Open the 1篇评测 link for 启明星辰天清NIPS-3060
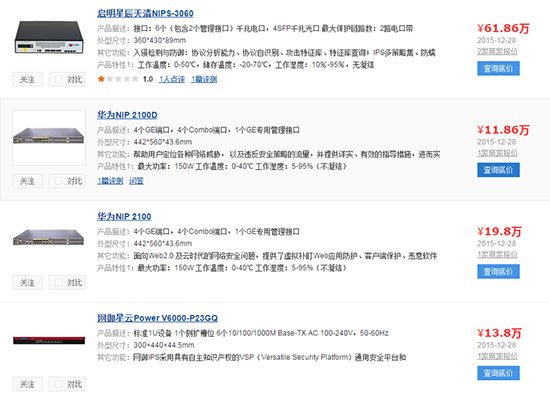The image size is (550, 393). pyautogui.click(x=204, y=79)
